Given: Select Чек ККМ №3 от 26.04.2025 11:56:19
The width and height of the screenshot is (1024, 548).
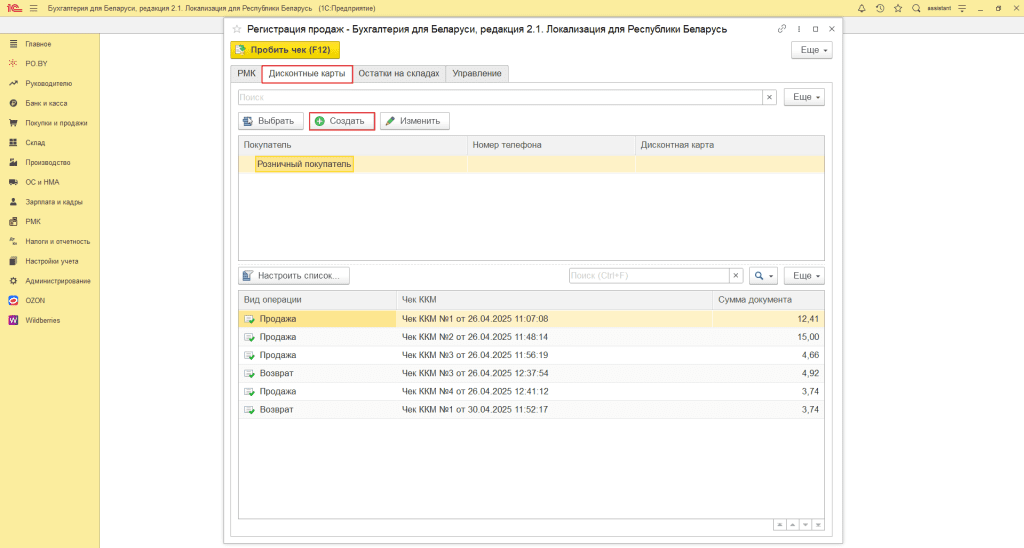Looking at the screenshot, I should pos(531,355).
